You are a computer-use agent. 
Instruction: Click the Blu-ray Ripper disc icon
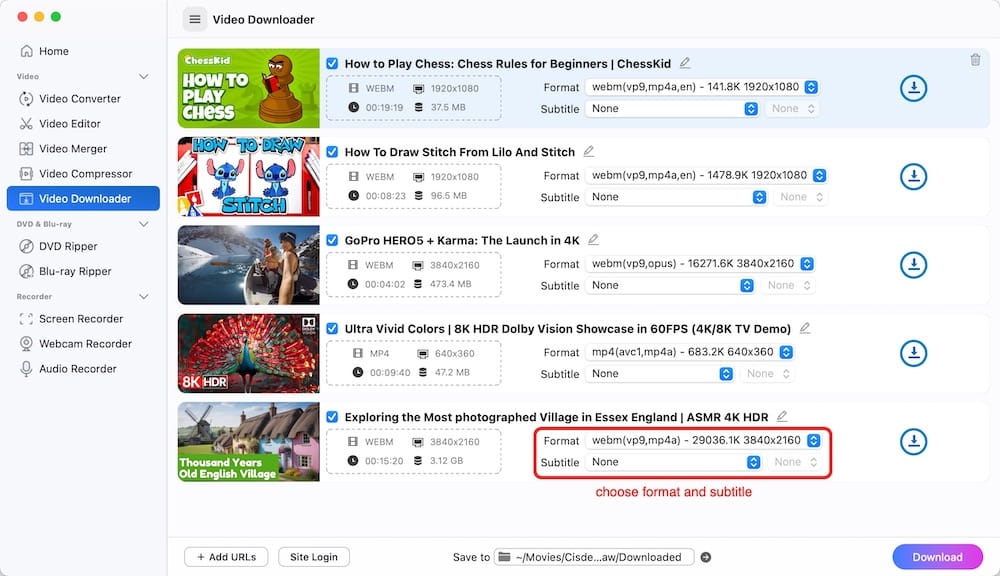(26, 271)
